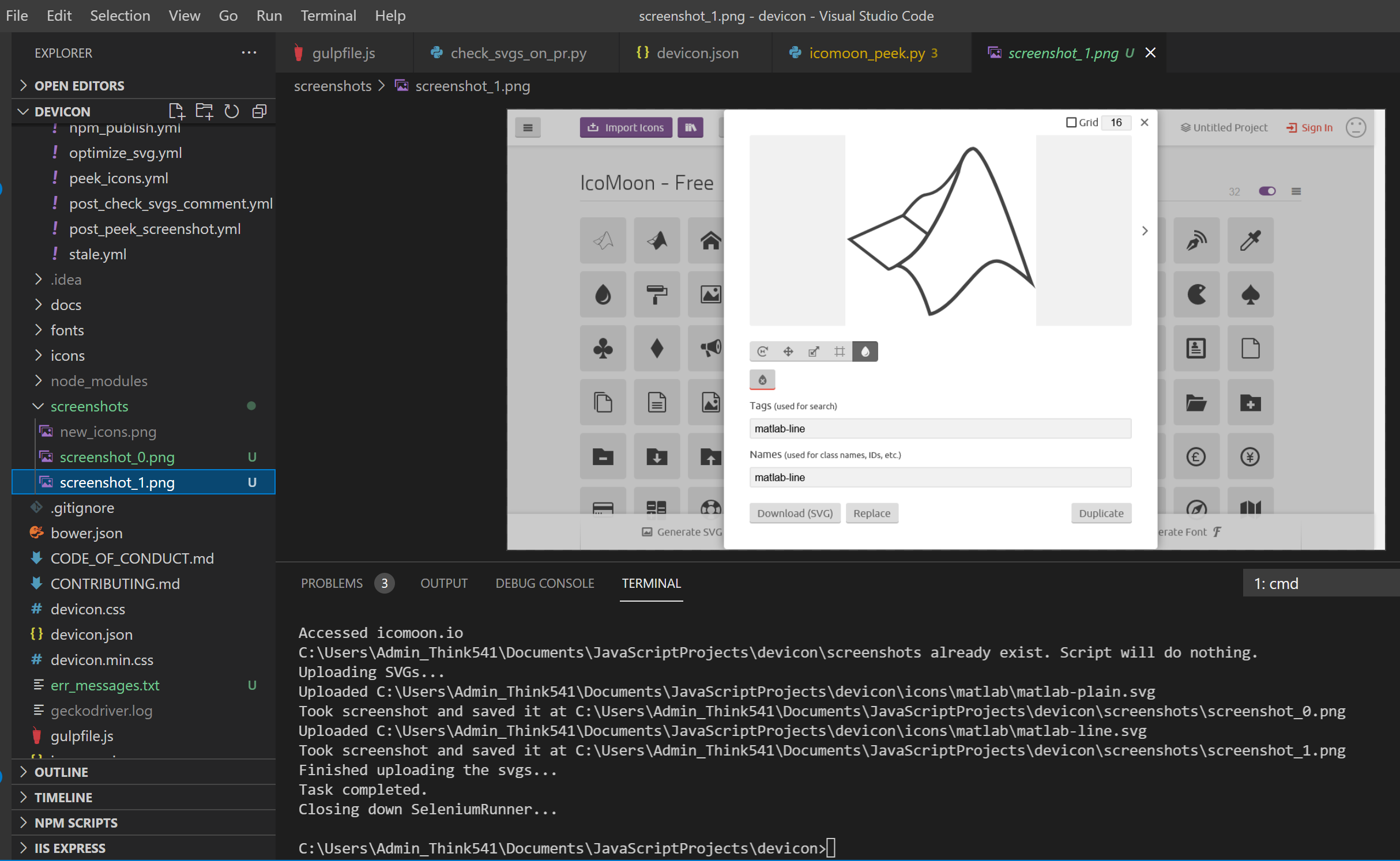
Task: Open screenshot_0.png in the file tree
Action: (x=144, y=457)
